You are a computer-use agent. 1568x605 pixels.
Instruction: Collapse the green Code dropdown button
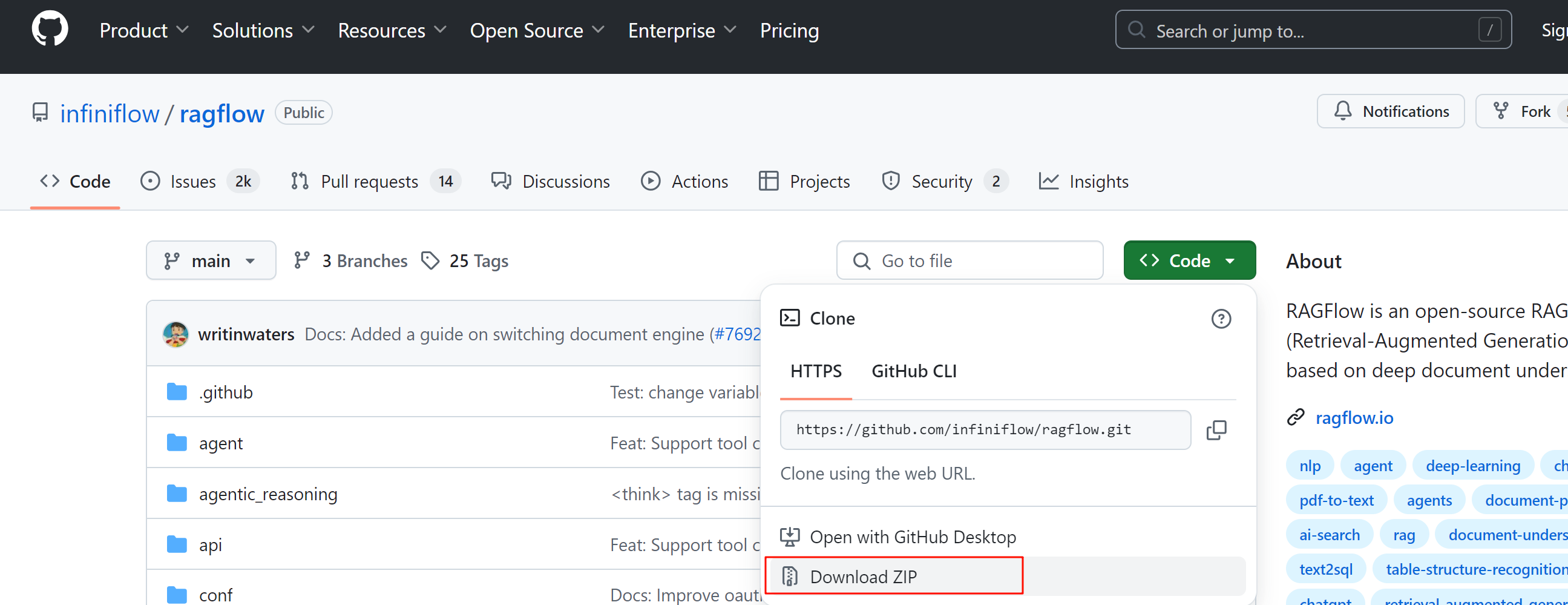[x=1189, y=261]
